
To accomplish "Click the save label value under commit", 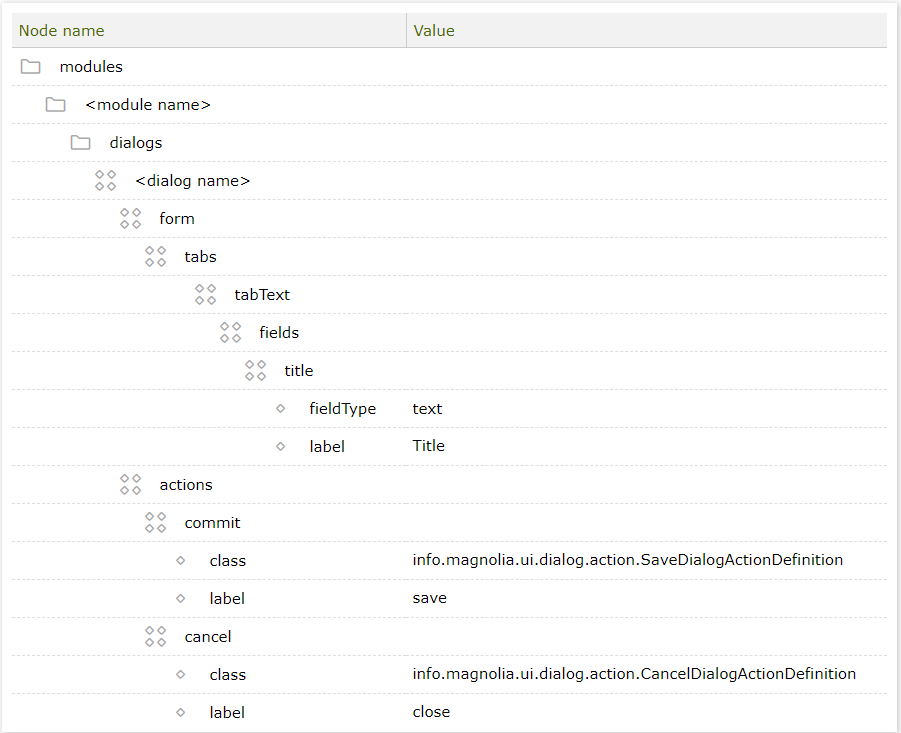I will (427, 598).
